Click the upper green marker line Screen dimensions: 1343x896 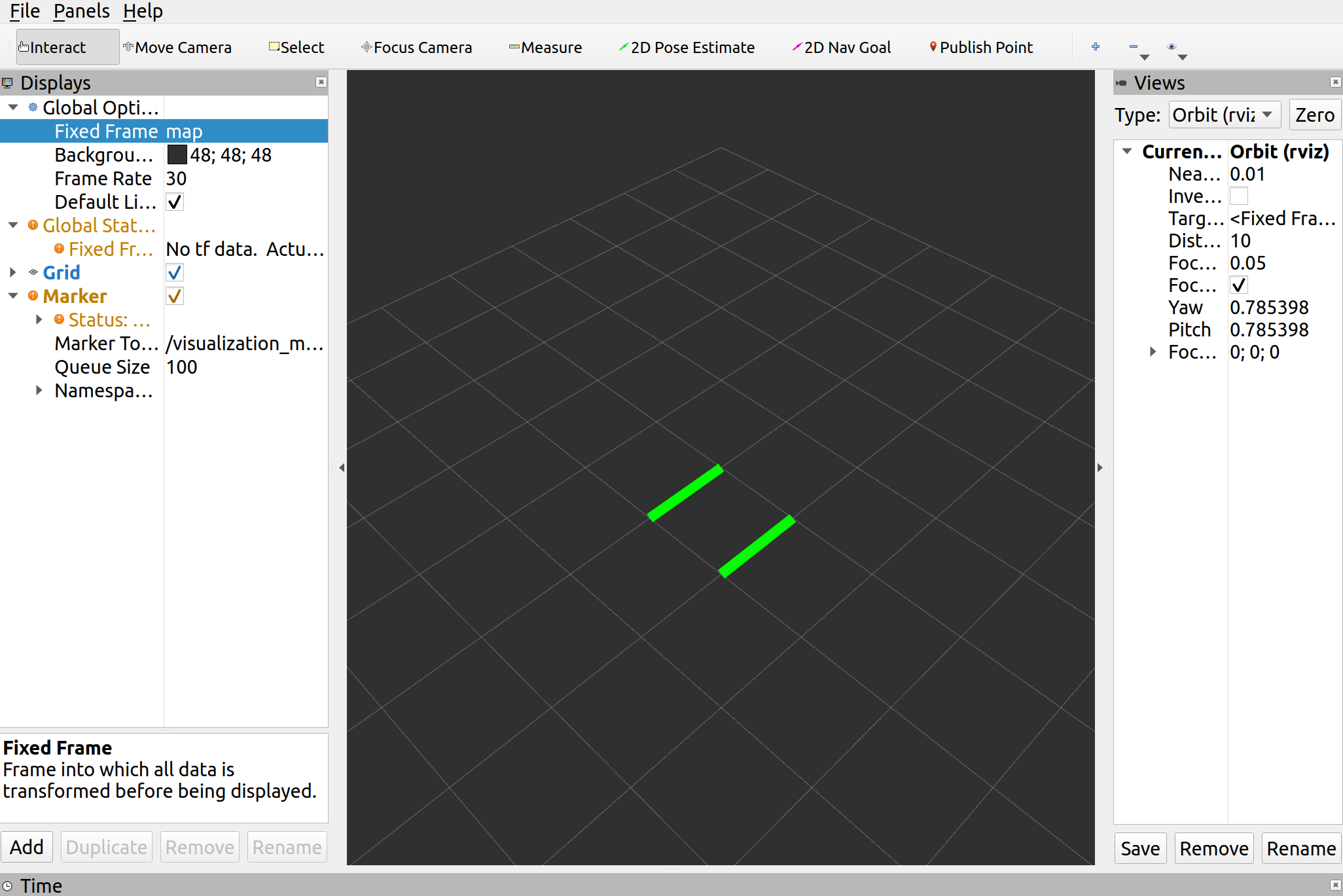pos(685,493)
